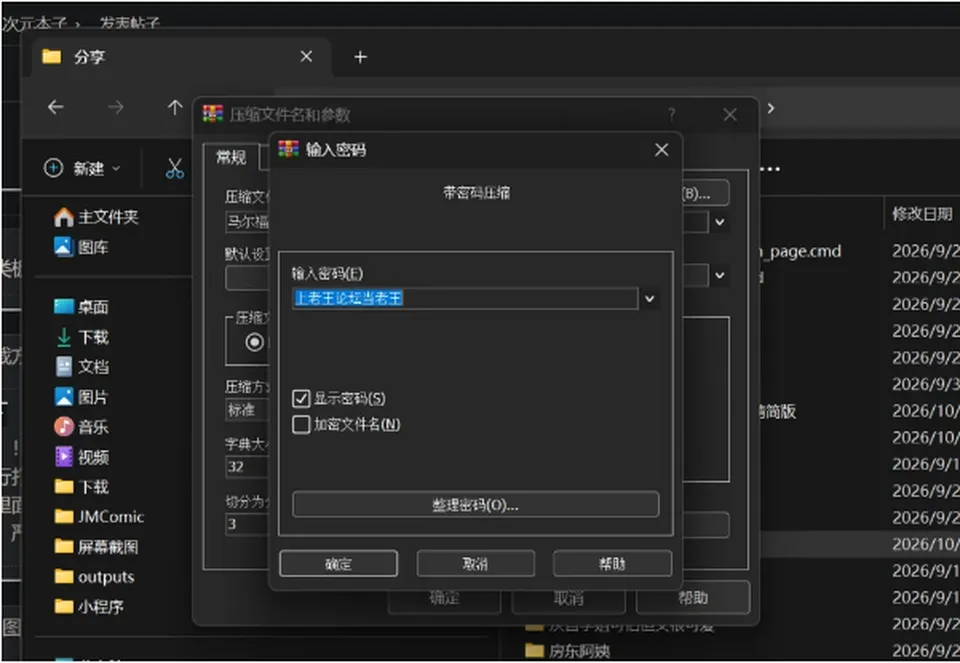Select the 房东阿姨 folder in the file list

coord(568,650)
